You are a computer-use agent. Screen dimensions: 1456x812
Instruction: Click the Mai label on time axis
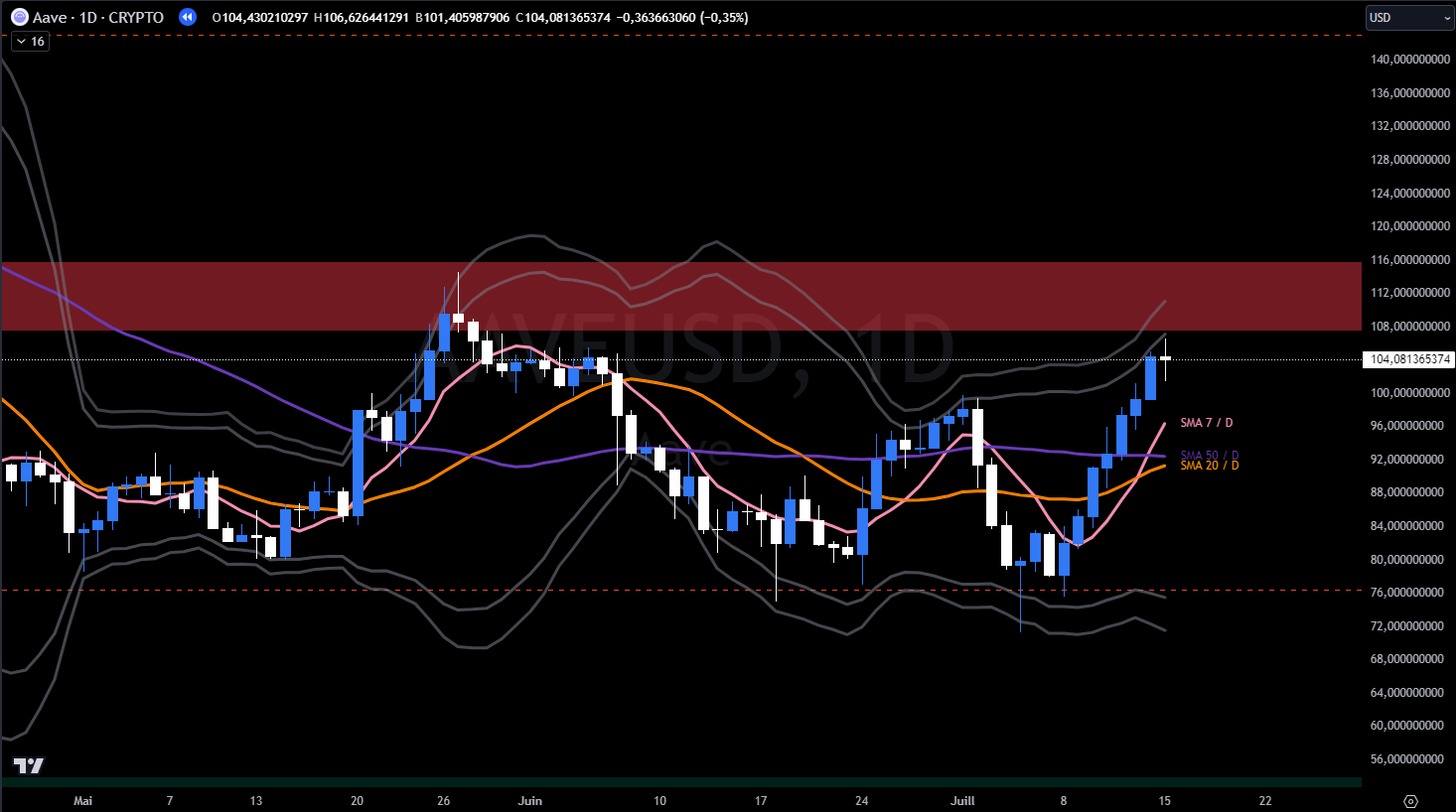83,801
